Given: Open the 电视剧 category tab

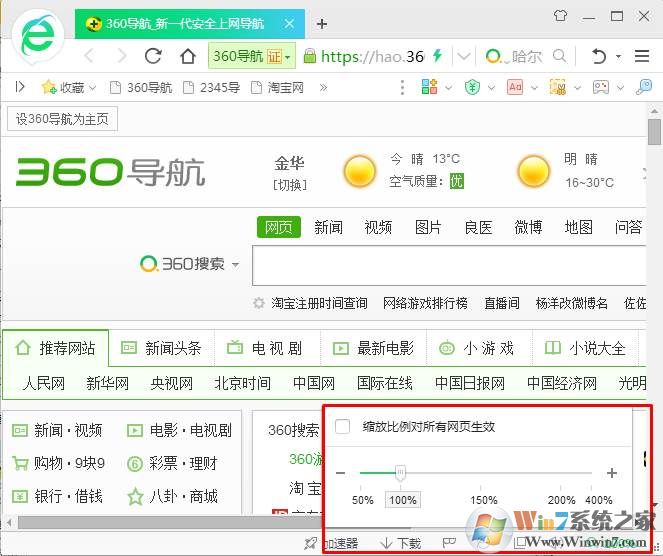Looking at the screenshot, I should [x=268, y=348].
